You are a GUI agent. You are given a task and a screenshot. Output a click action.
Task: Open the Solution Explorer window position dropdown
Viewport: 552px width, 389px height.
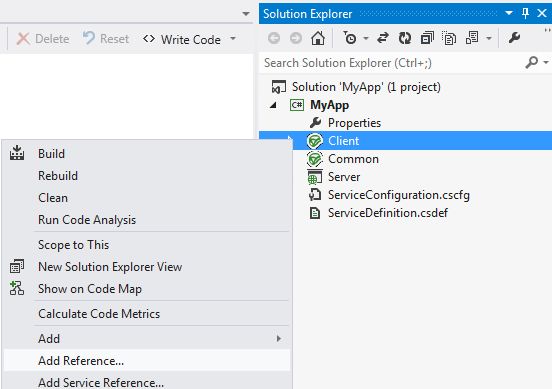pyautogui.click(x=509, y=13)
